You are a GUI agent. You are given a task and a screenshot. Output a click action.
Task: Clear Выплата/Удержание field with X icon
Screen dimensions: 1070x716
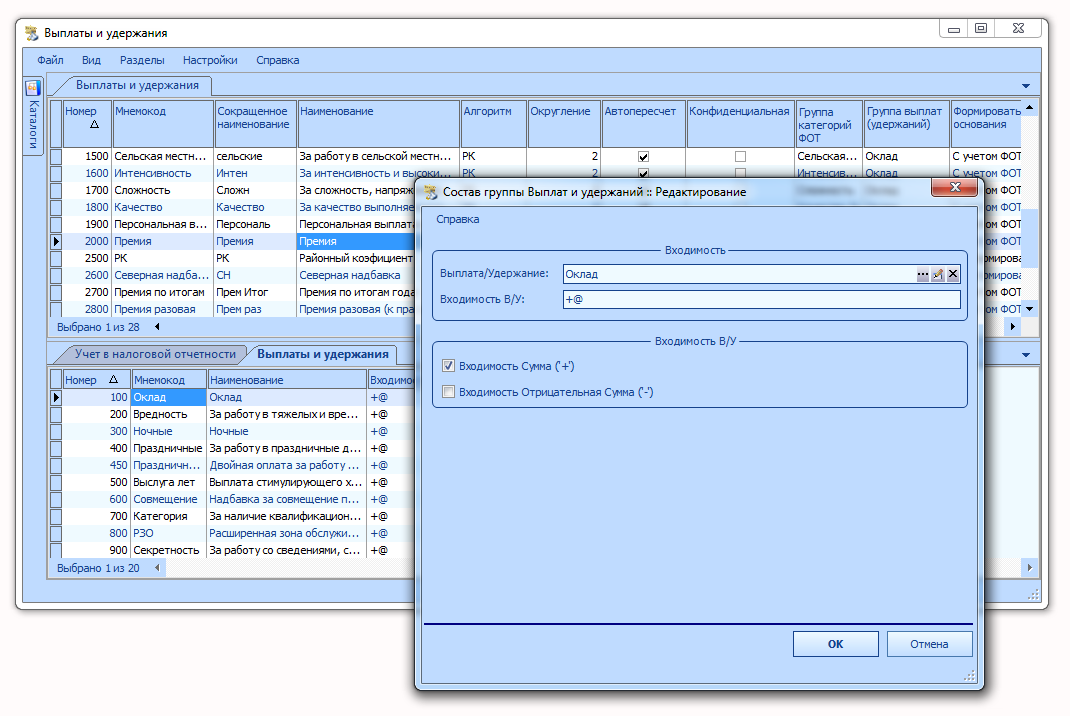[953, 274]
